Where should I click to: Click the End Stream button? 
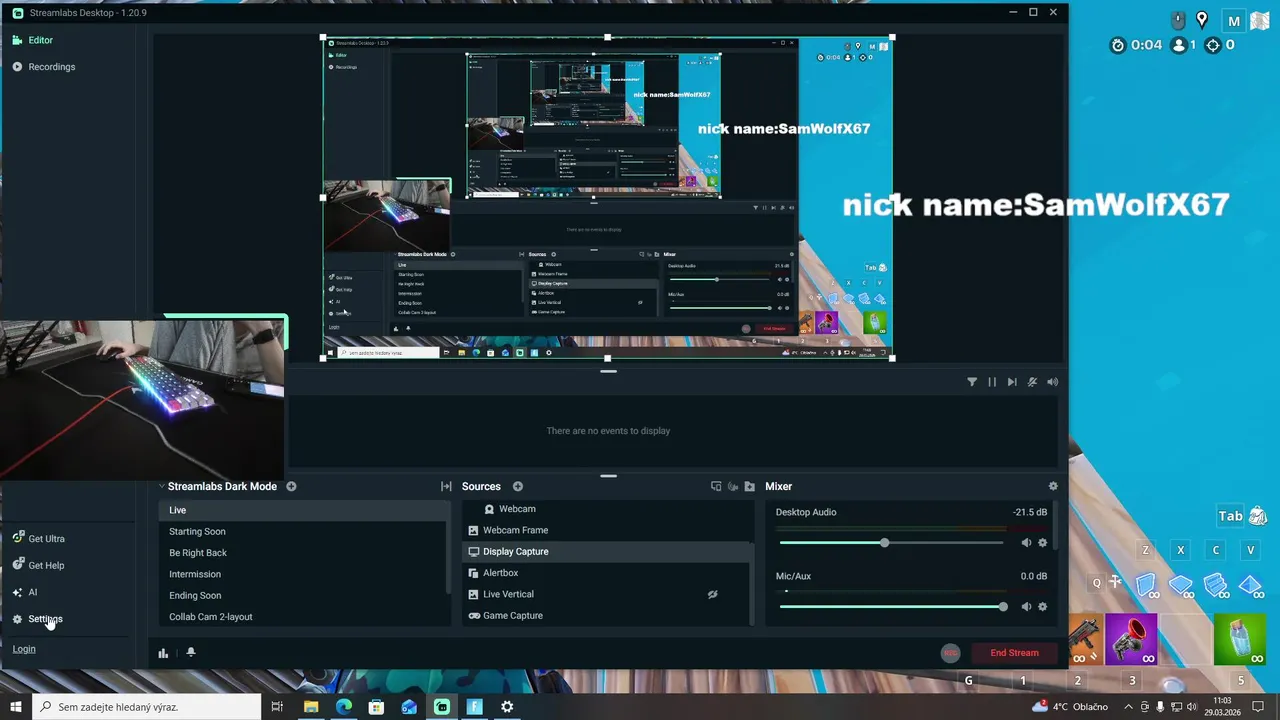pyautogui.click(x=1014, y=653)
